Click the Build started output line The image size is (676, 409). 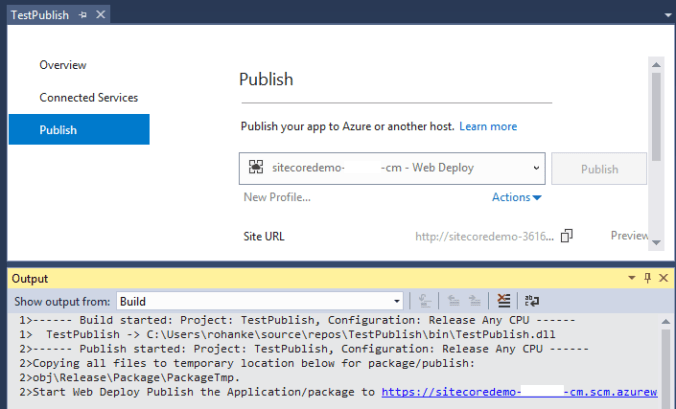coord(297,320)
